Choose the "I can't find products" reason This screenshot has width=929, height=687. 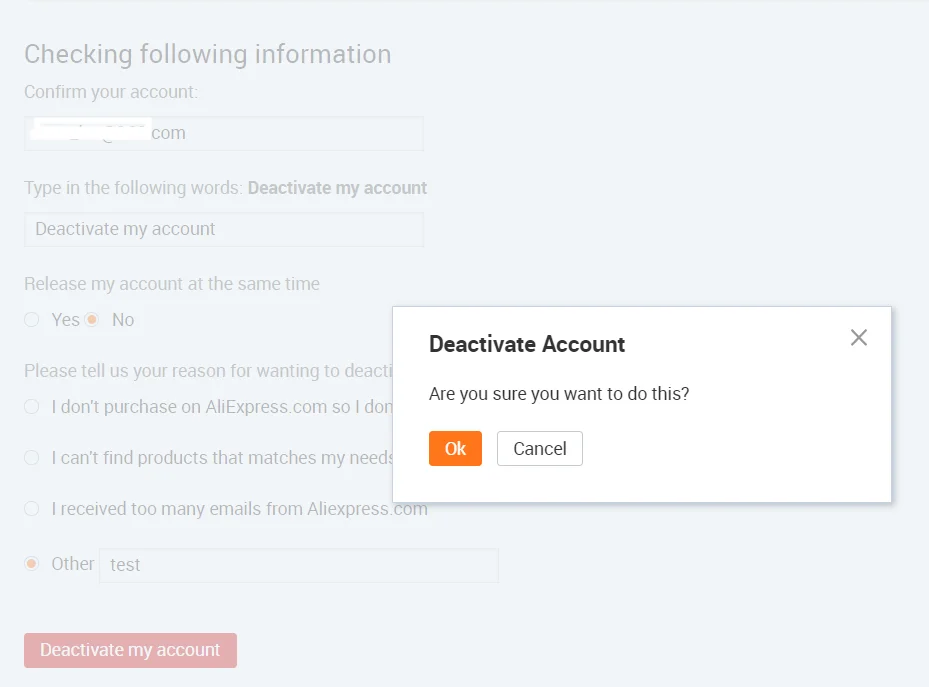tap(32, 458)
